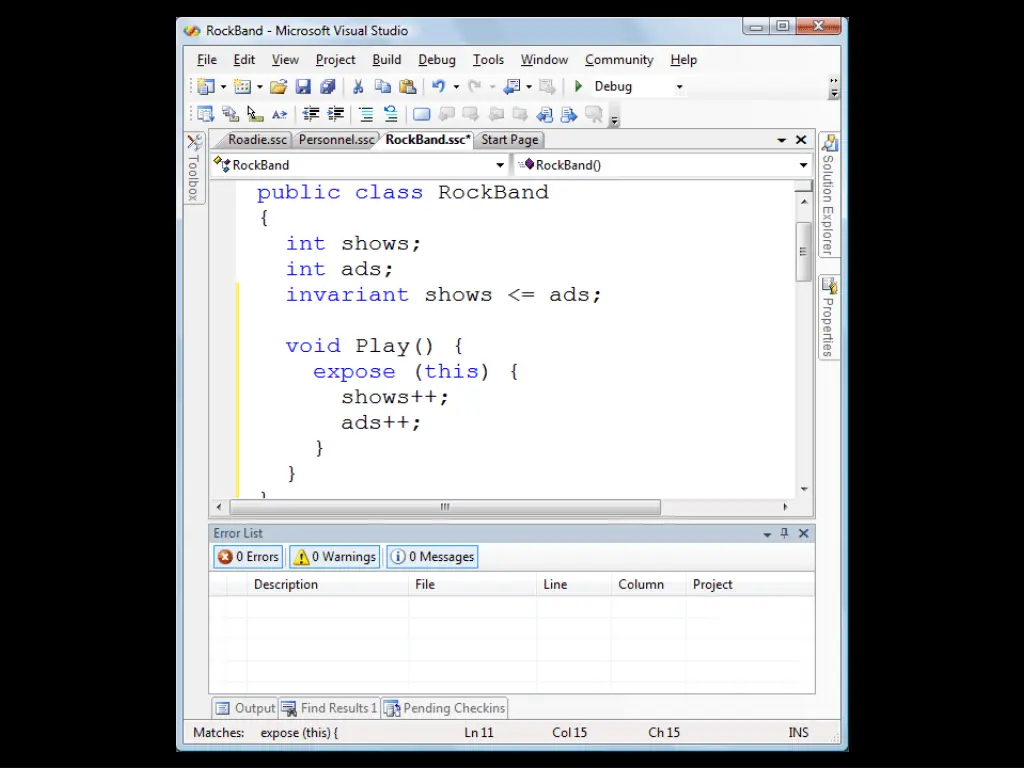Save file with the floppy disk icon

[303, 86]
